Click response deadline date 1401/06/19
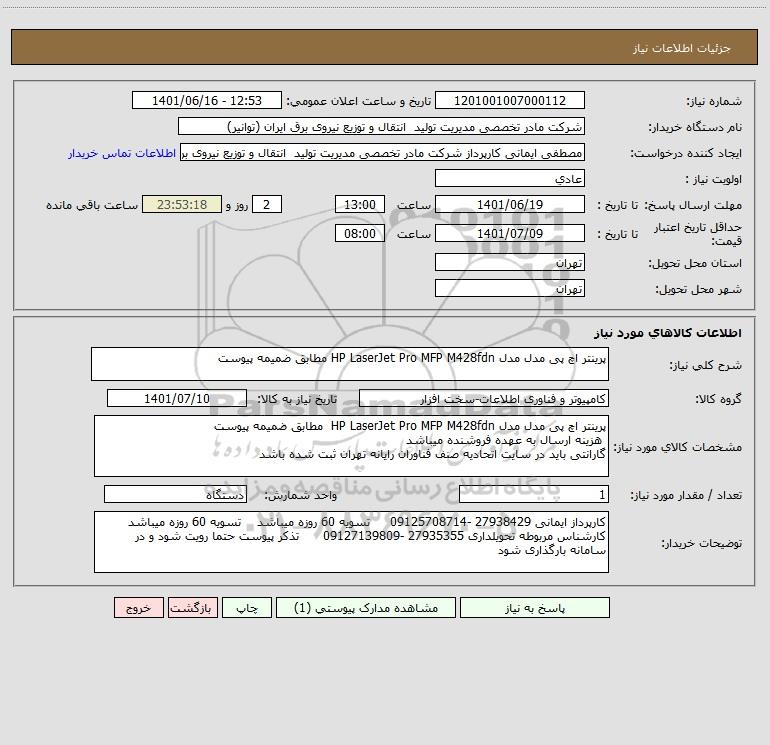 (510, 204)
